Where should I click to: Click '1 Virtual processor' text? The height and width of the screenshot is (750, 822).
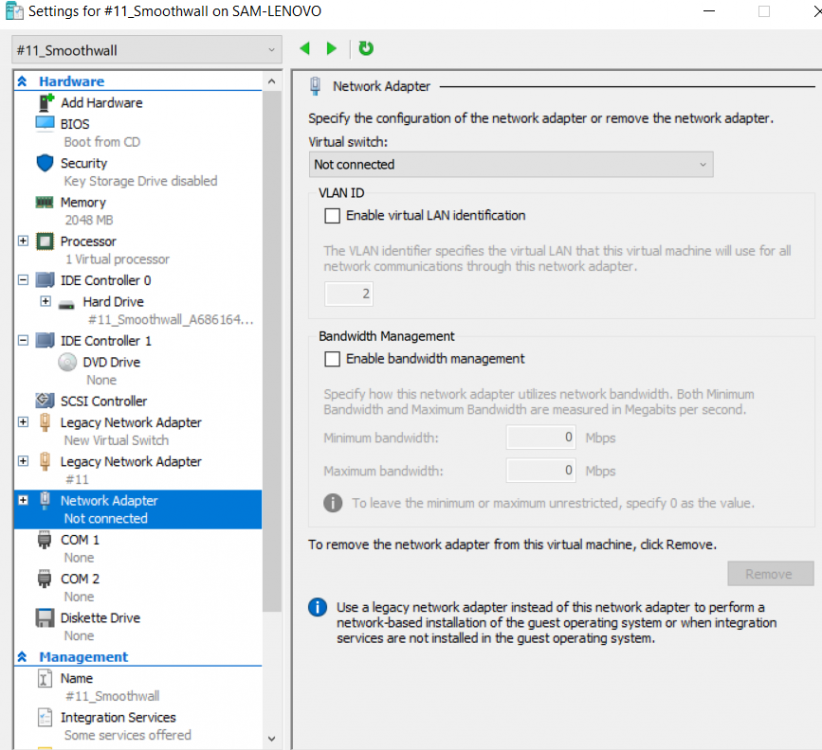(117, 259)
